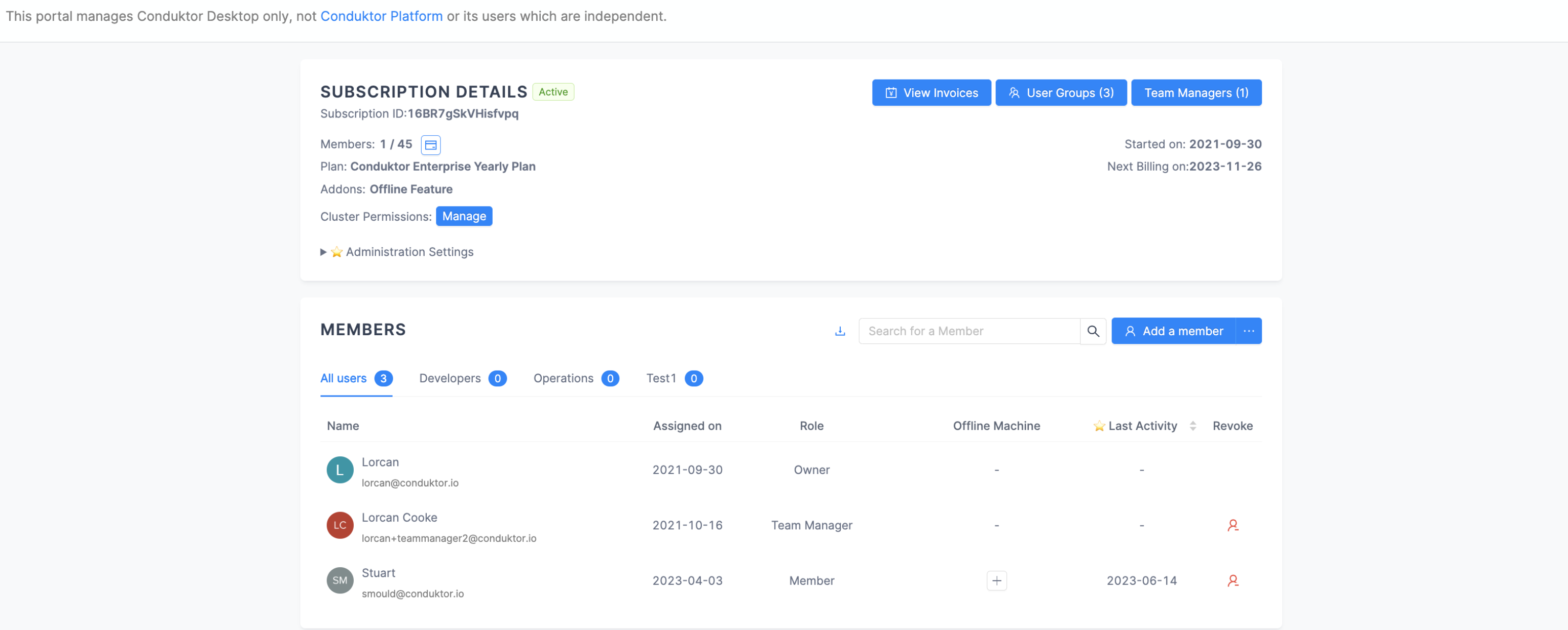
Task: Click the Assigned on column header
Action: click(x=687, y=426)
